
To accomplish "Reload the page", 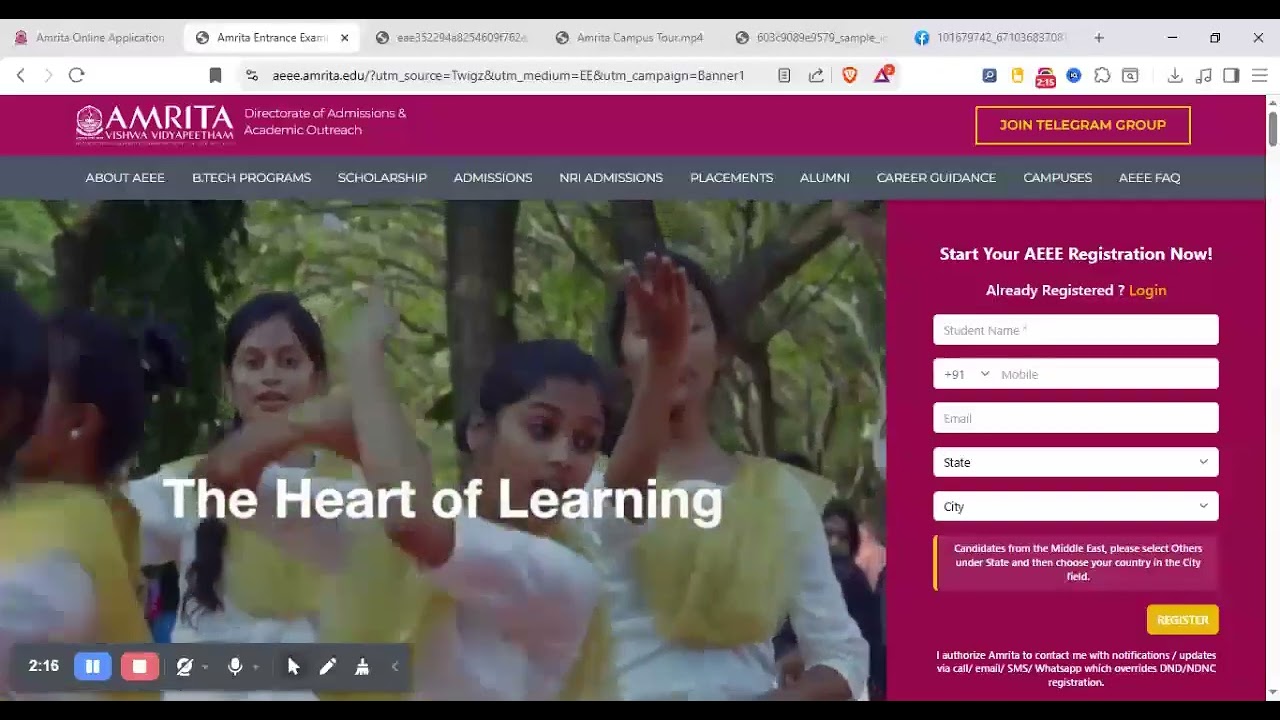I will click(x=77, y=75).
